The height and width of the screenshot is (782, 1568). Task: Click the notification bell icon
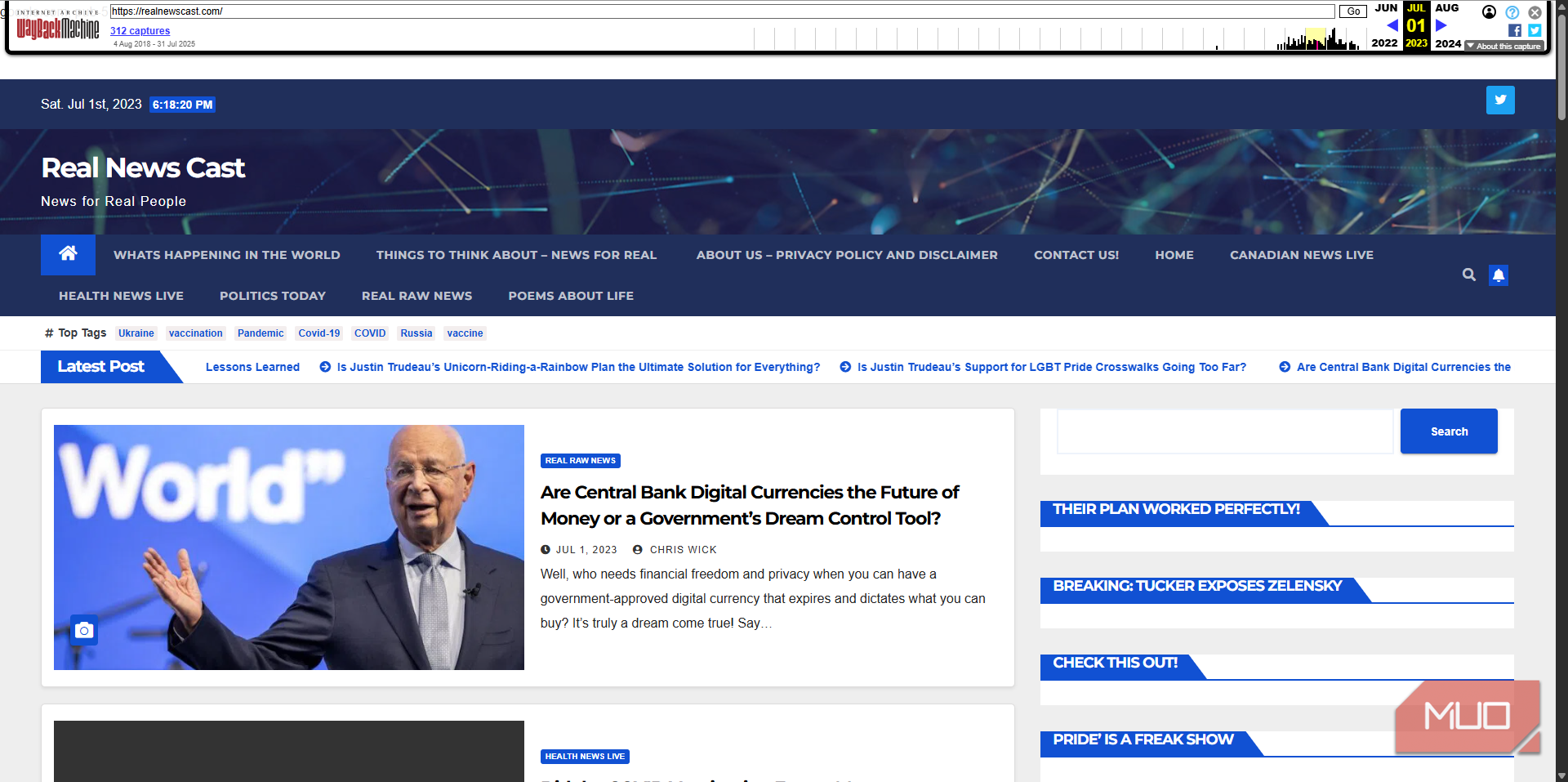1499,275
